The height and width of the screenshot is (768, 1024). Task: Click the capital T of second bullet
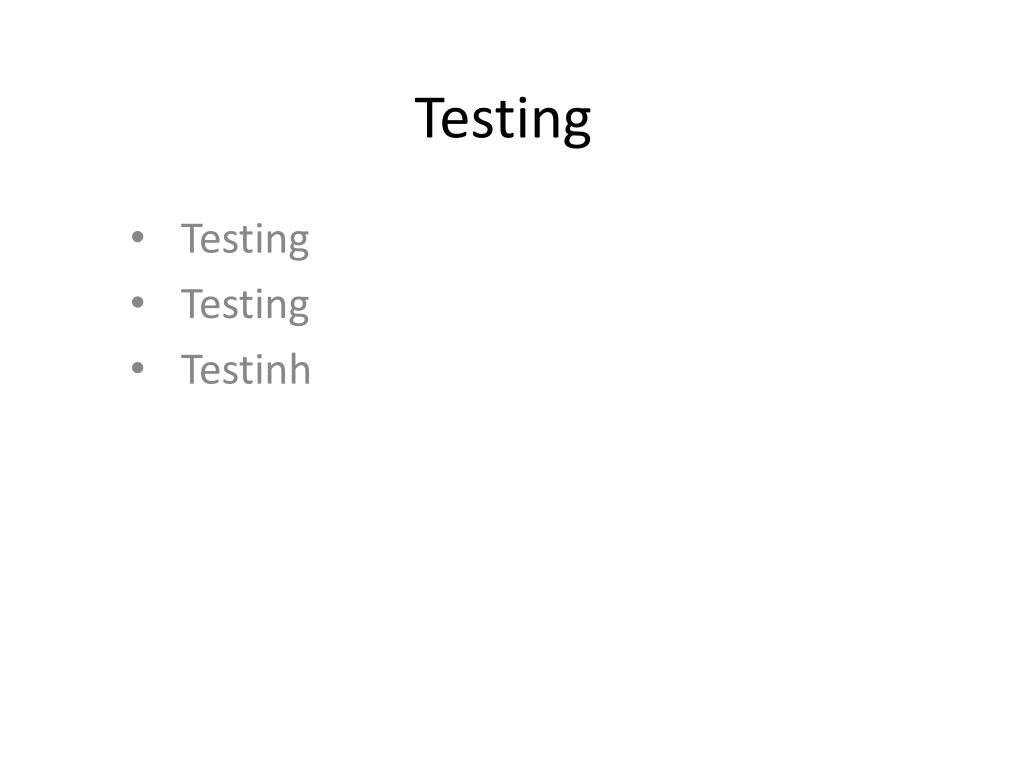click(x=192, y=304)
